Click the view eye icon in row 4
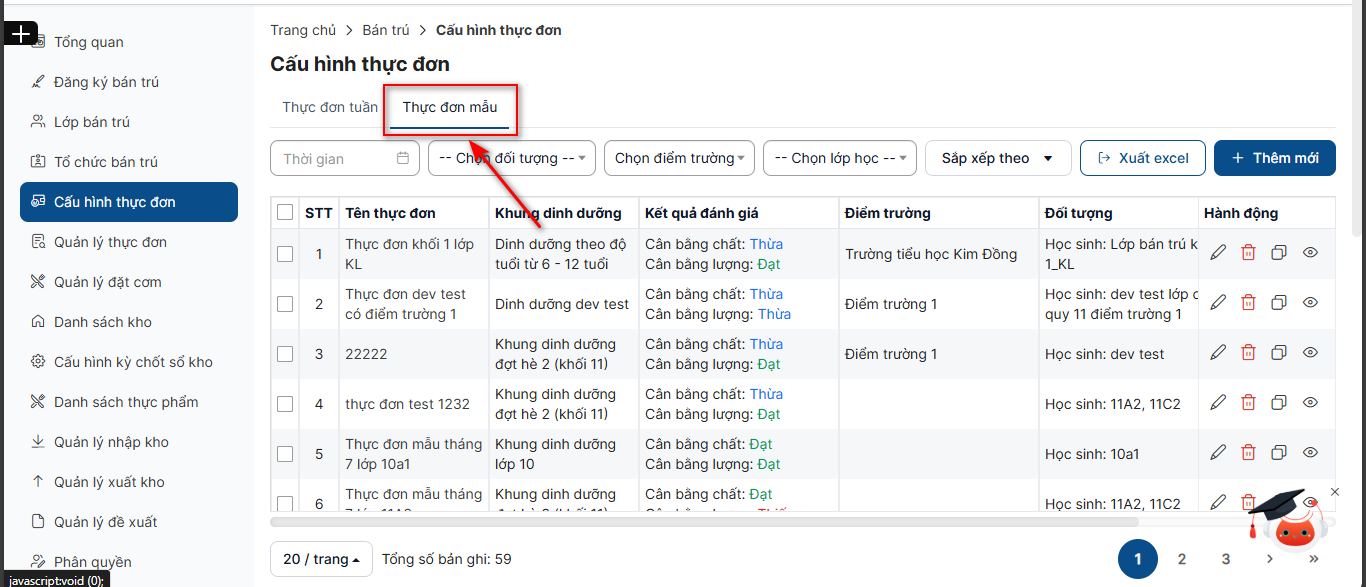This screenshot has width=1366, height=587. [x=1310, y=403]
